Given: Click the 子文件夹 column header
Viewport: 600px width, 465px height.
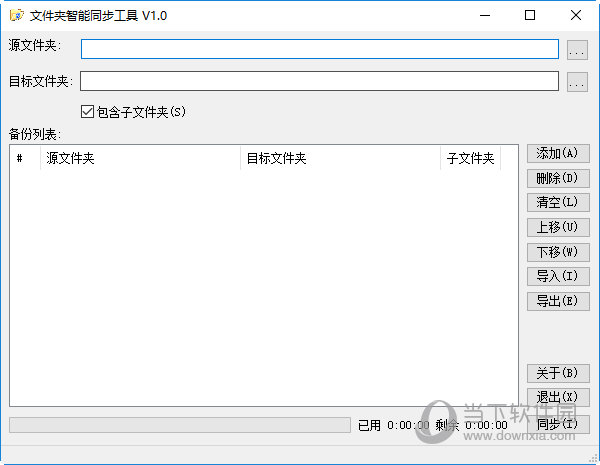Looking at the screenshot, I should (x=471, y=158).
